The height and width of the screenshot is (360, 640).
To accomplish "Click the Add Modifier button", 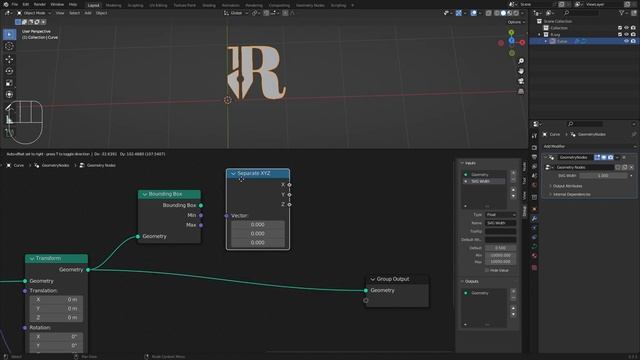I will click(590, 146).
